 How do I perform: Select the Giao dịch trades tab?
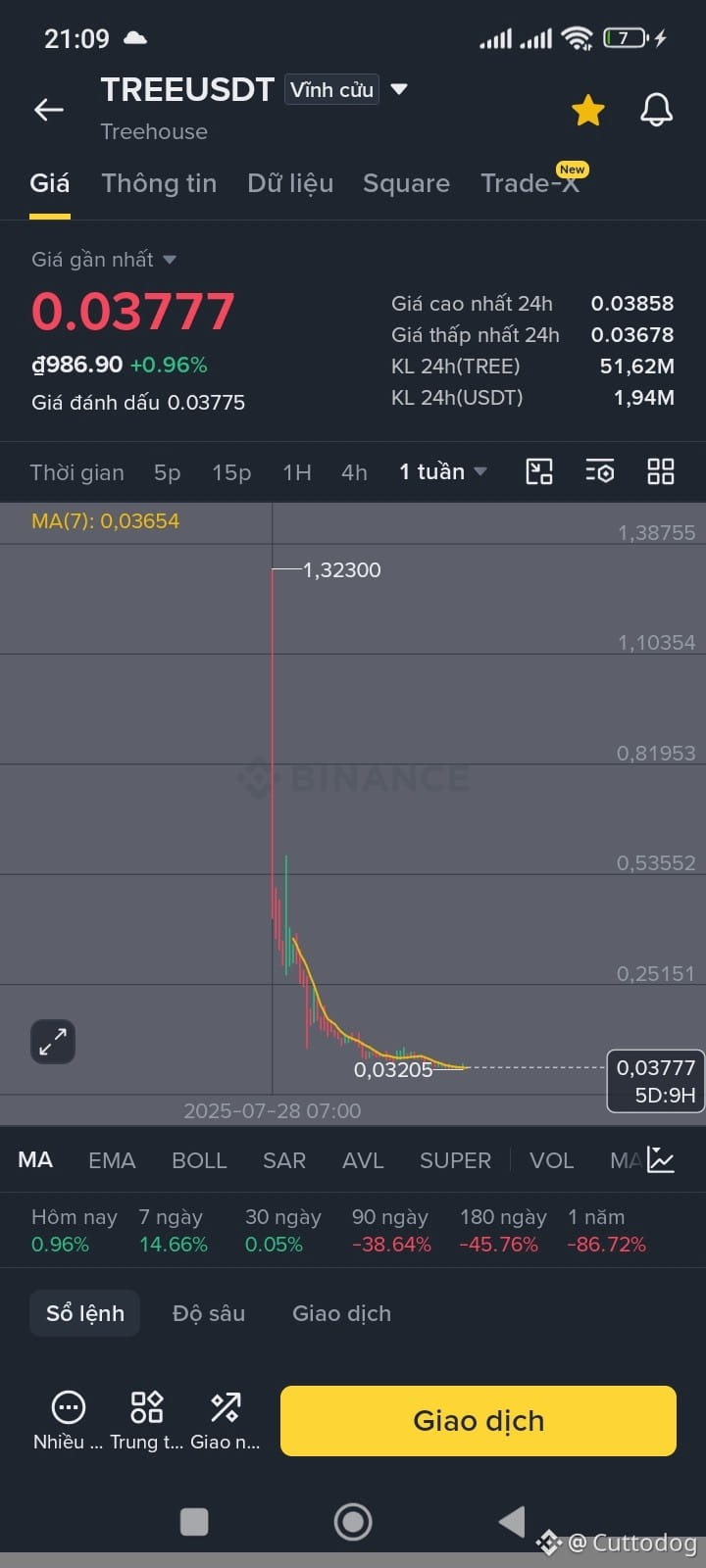point(341,1313)
